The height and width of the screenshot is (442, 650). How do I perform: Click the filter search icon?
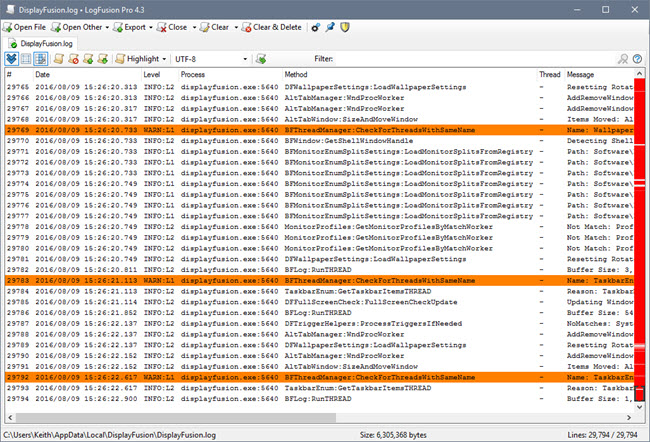[623, 59]
